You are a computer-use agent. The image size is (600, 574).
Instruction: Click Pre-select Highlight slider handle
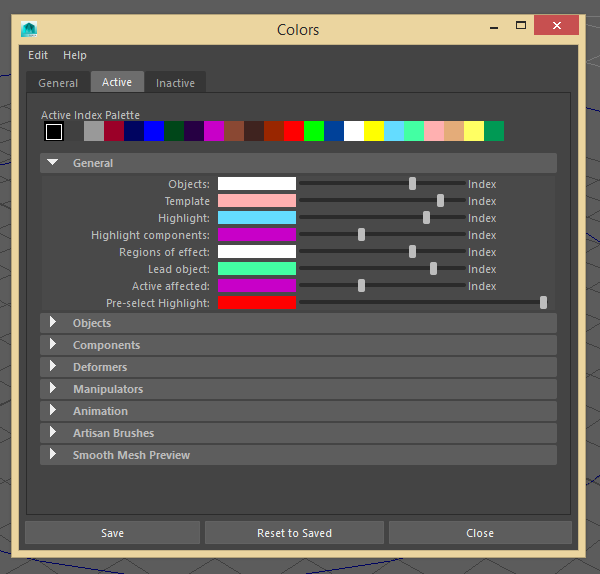coord(543,303)
